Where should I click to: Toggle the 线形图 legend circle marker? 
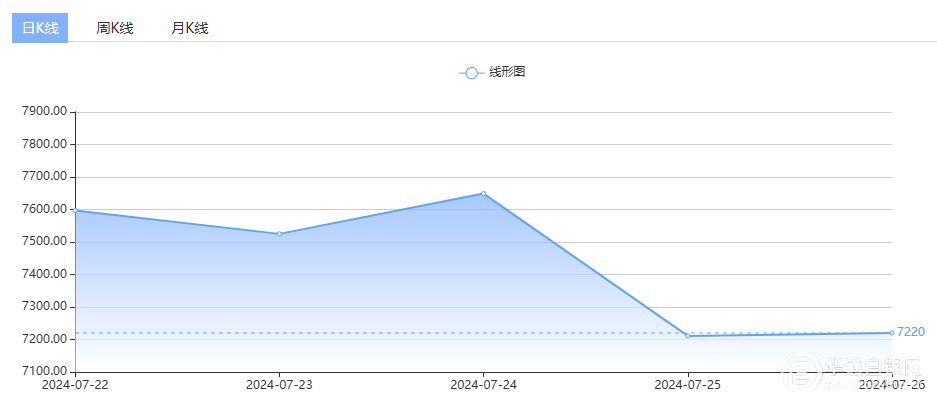coord(472,73)
